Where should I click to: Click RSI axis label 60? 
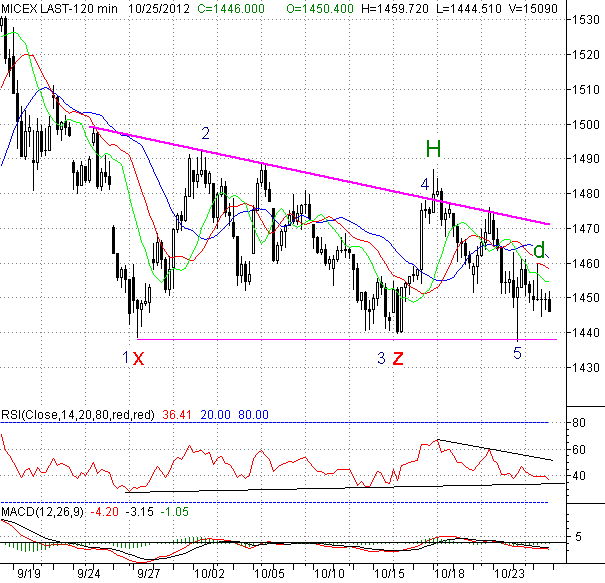click(579, 450)
